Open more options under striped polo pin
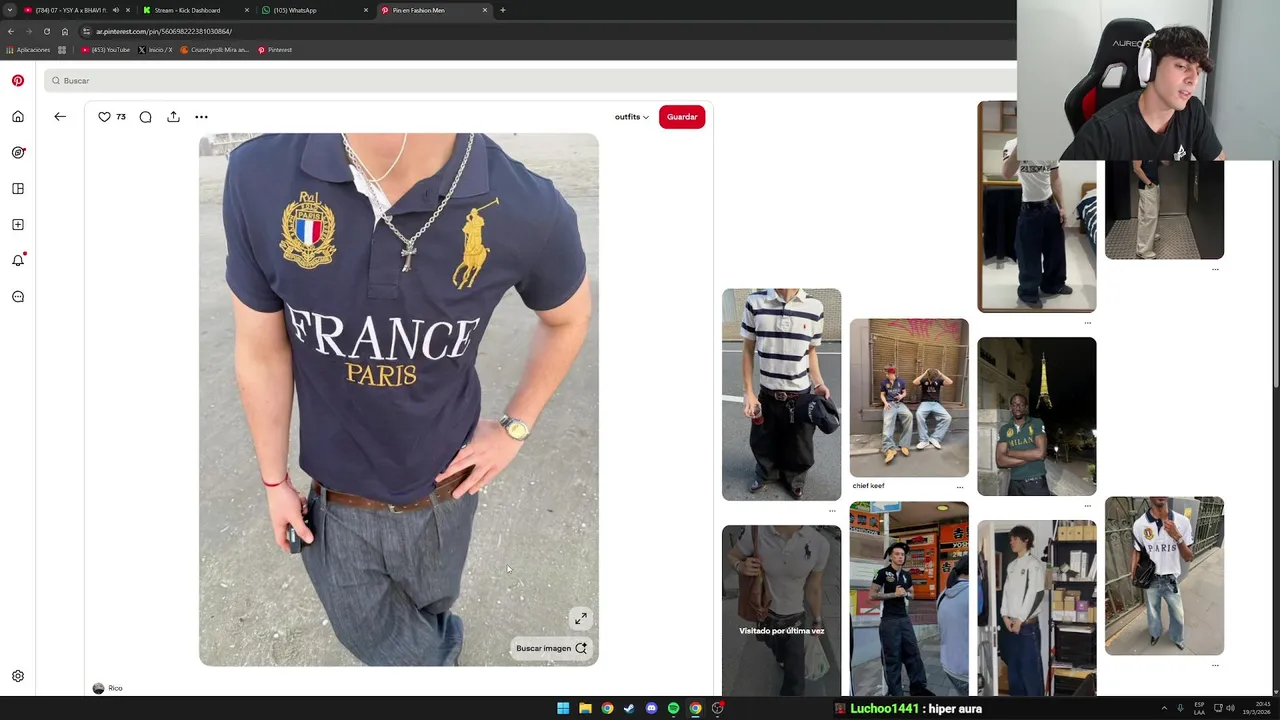 (832, 510)
